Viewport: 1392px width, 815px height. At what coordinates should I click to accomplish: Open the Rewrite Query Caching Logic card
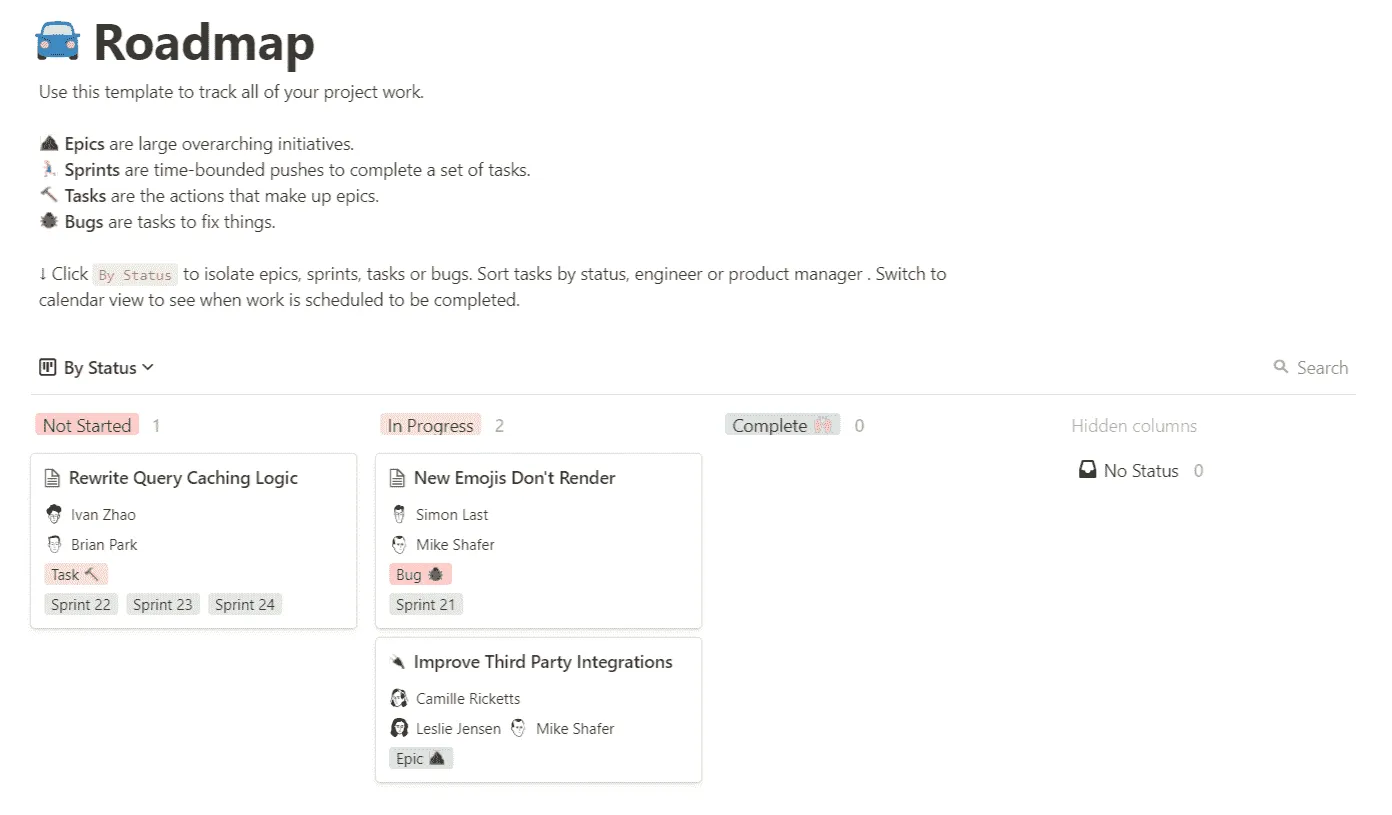182,478
